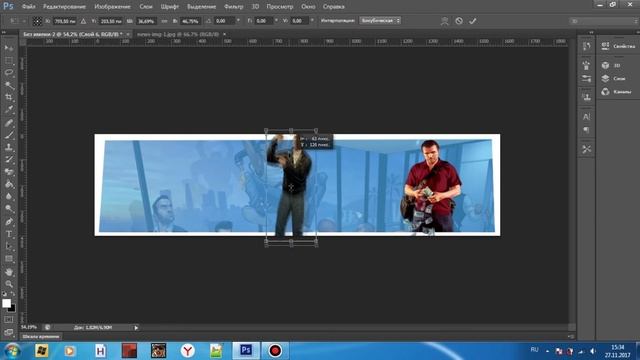Screen dimensions: 640x360
Task: Click the rotation angle input field
Action: click(224, 21)
